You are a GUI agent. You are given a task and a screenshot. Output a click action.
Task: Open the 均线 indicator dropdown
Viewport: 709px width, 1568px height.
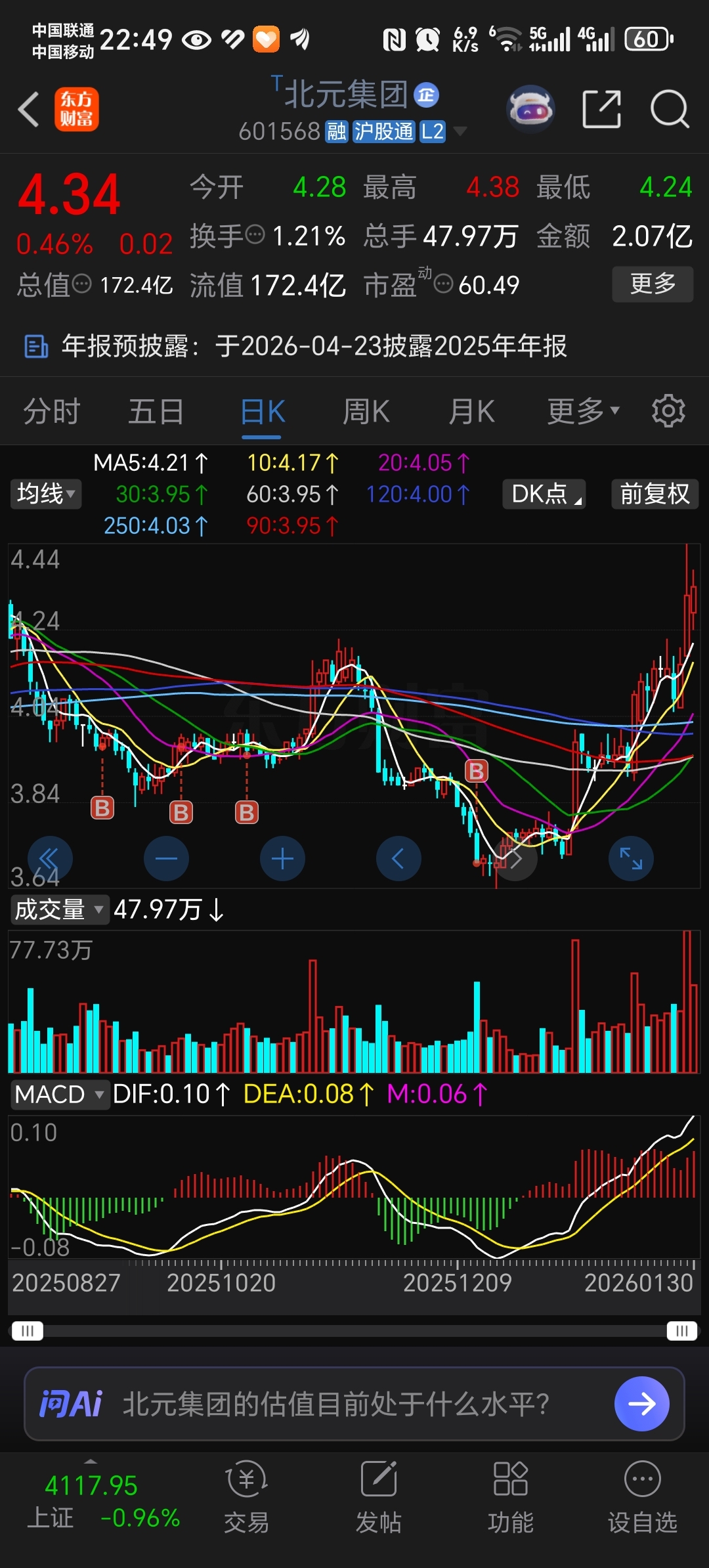(45, 494)
